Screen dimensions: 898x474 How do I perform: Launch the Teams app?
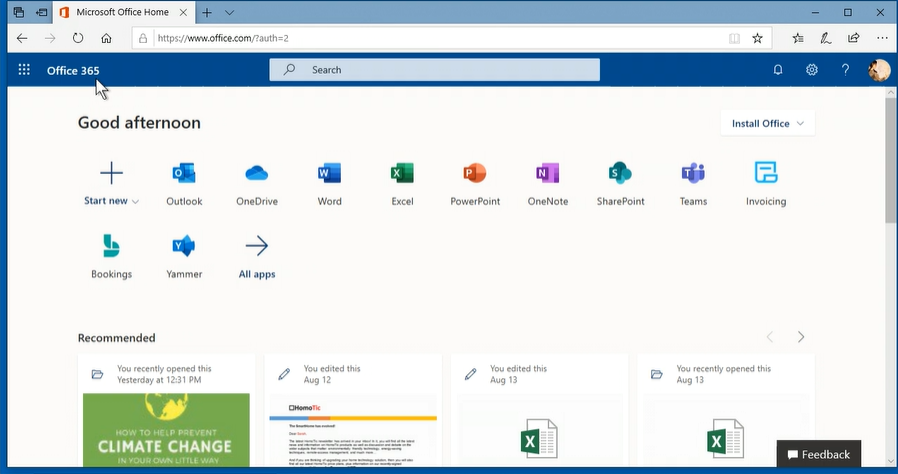coord(693,184)
